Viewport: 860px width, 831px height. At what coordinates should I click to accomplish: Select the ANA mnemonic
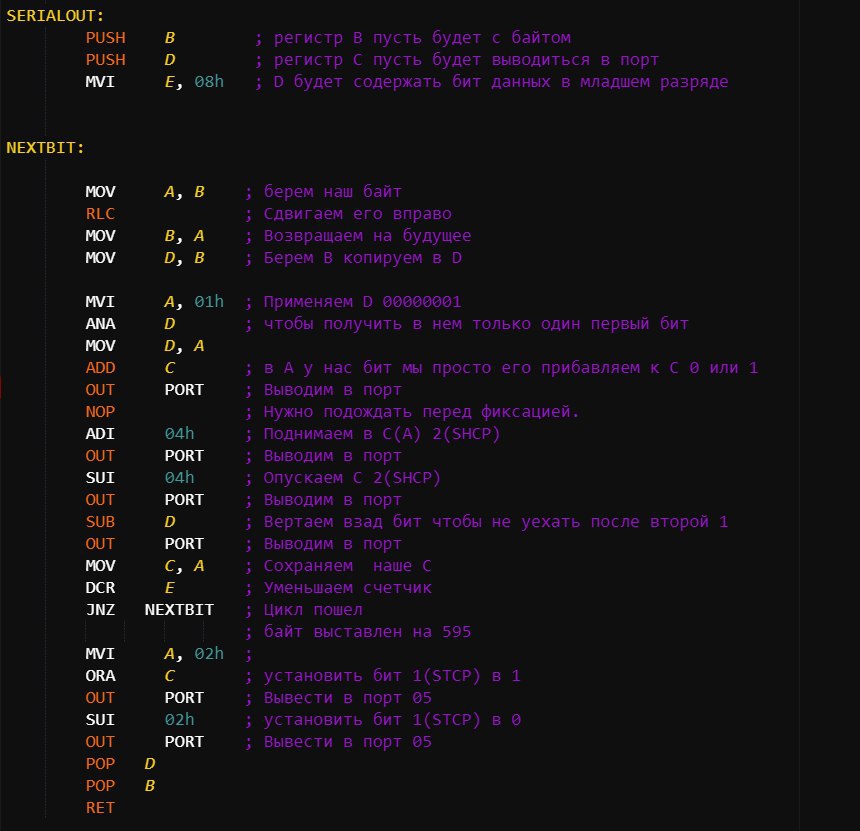click(100, 323)
